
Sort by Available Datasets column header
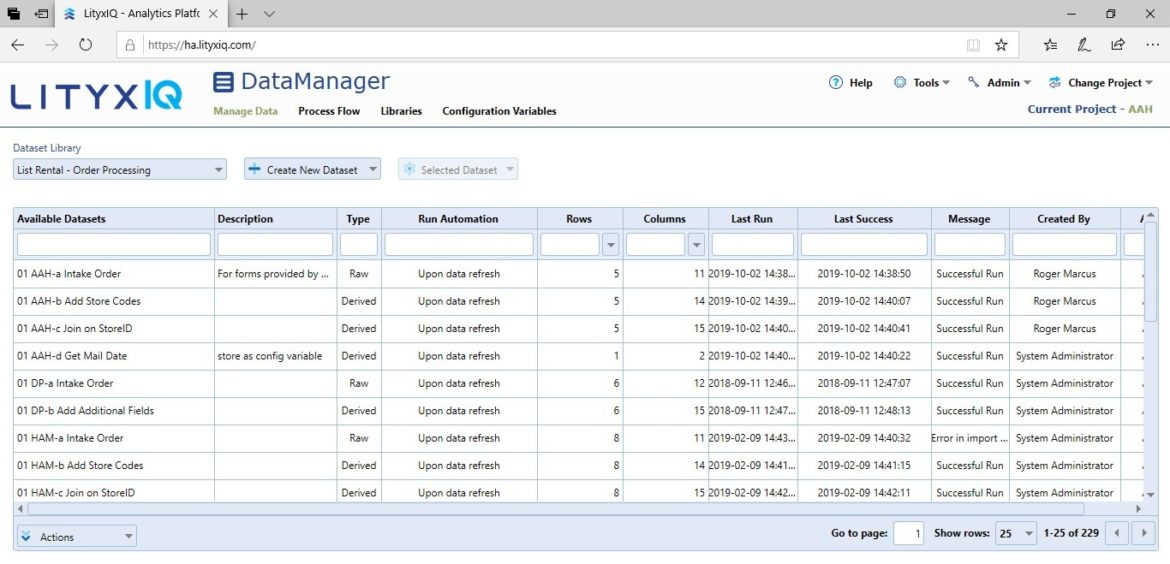coord(114,219)
